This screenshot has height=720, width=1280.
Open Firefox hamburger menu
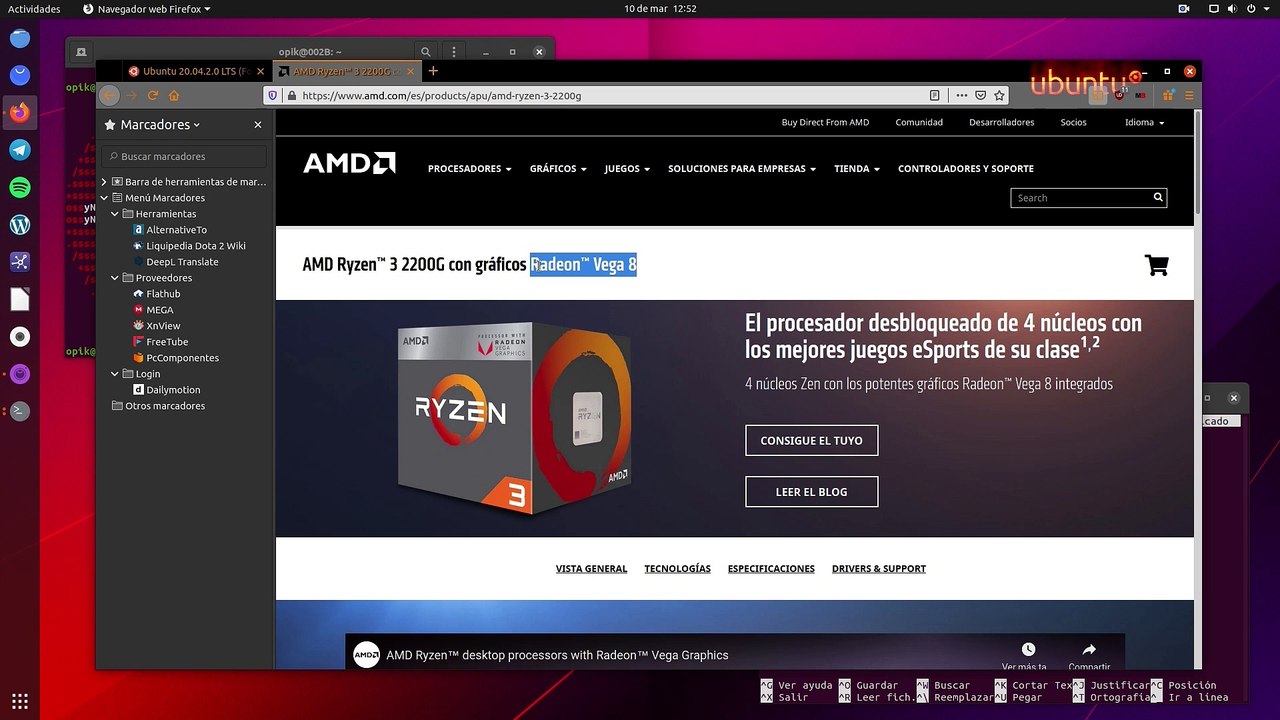tap(1189, 96)
